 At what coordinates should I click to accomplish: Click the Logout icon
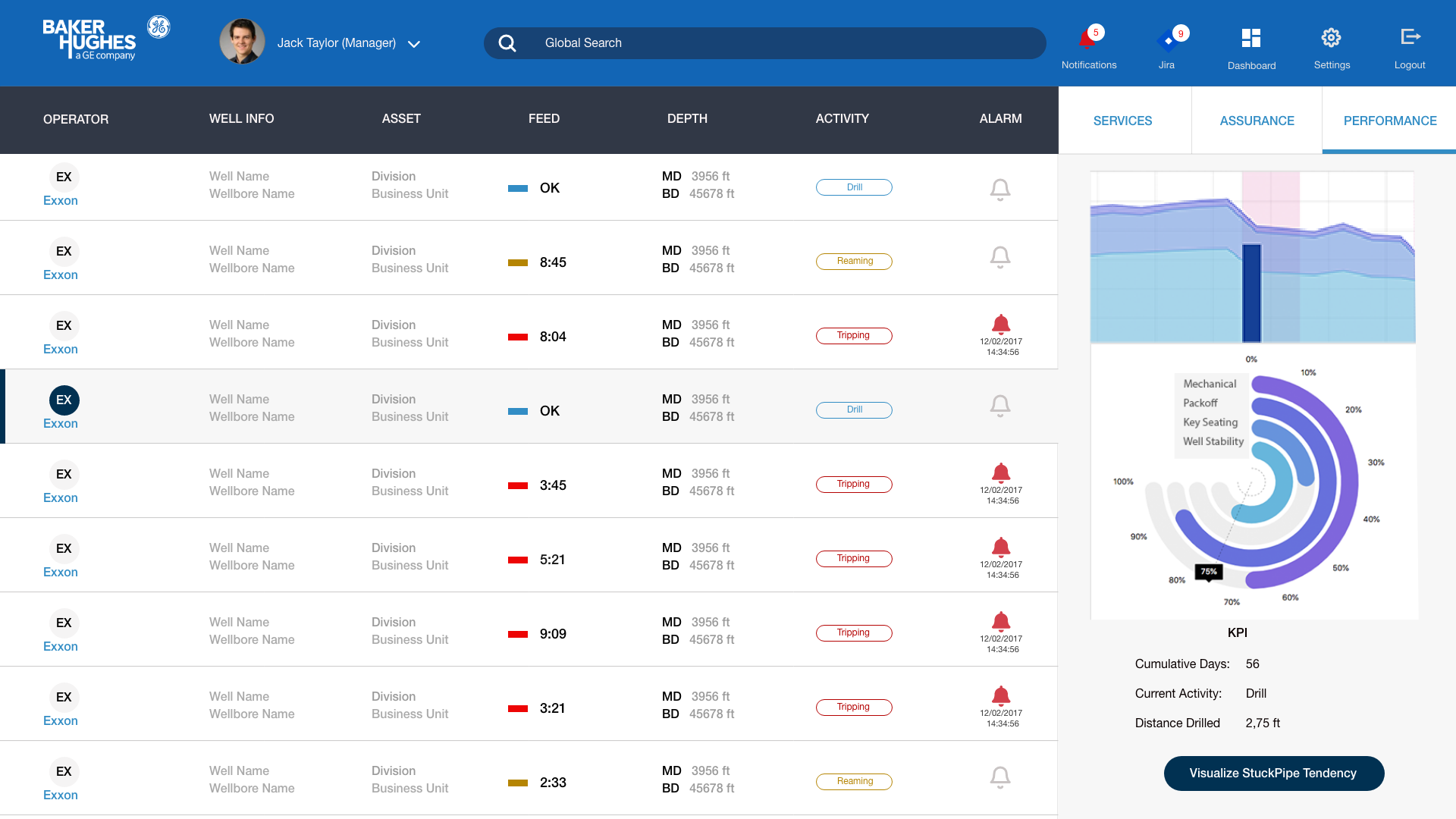[1410, 36]
